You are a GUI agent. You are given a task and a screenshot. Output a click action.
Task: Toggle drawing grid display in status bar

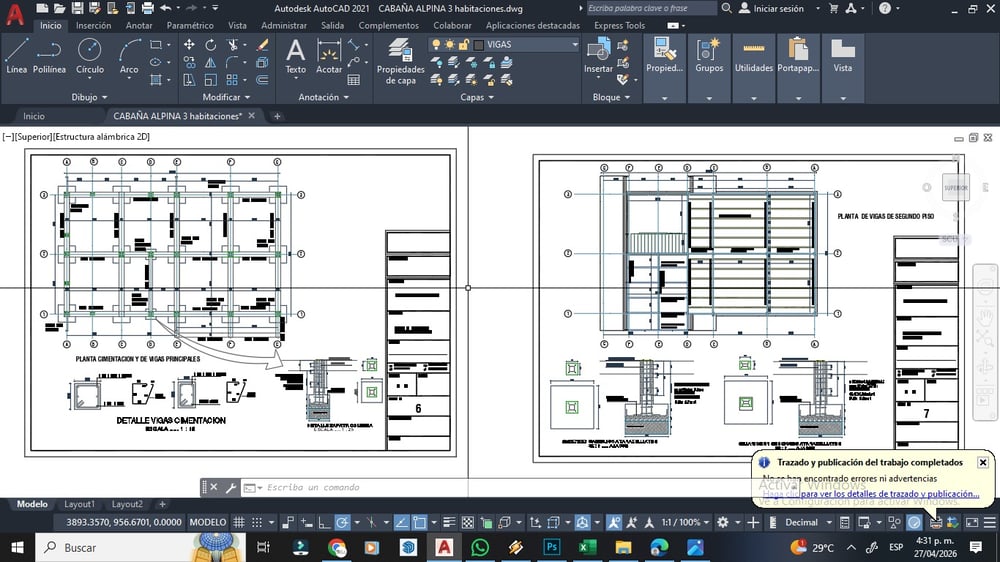[x=239, y=522]
